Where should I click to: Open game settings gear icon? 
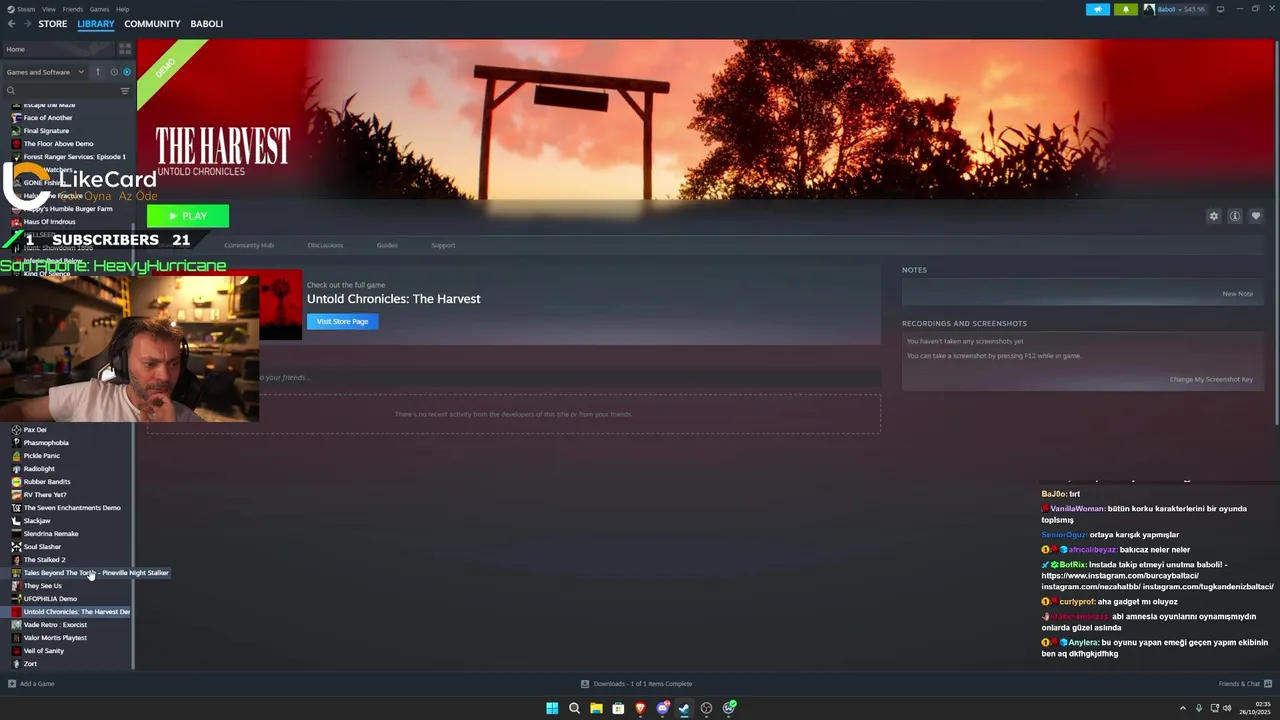coord(1214,216)
